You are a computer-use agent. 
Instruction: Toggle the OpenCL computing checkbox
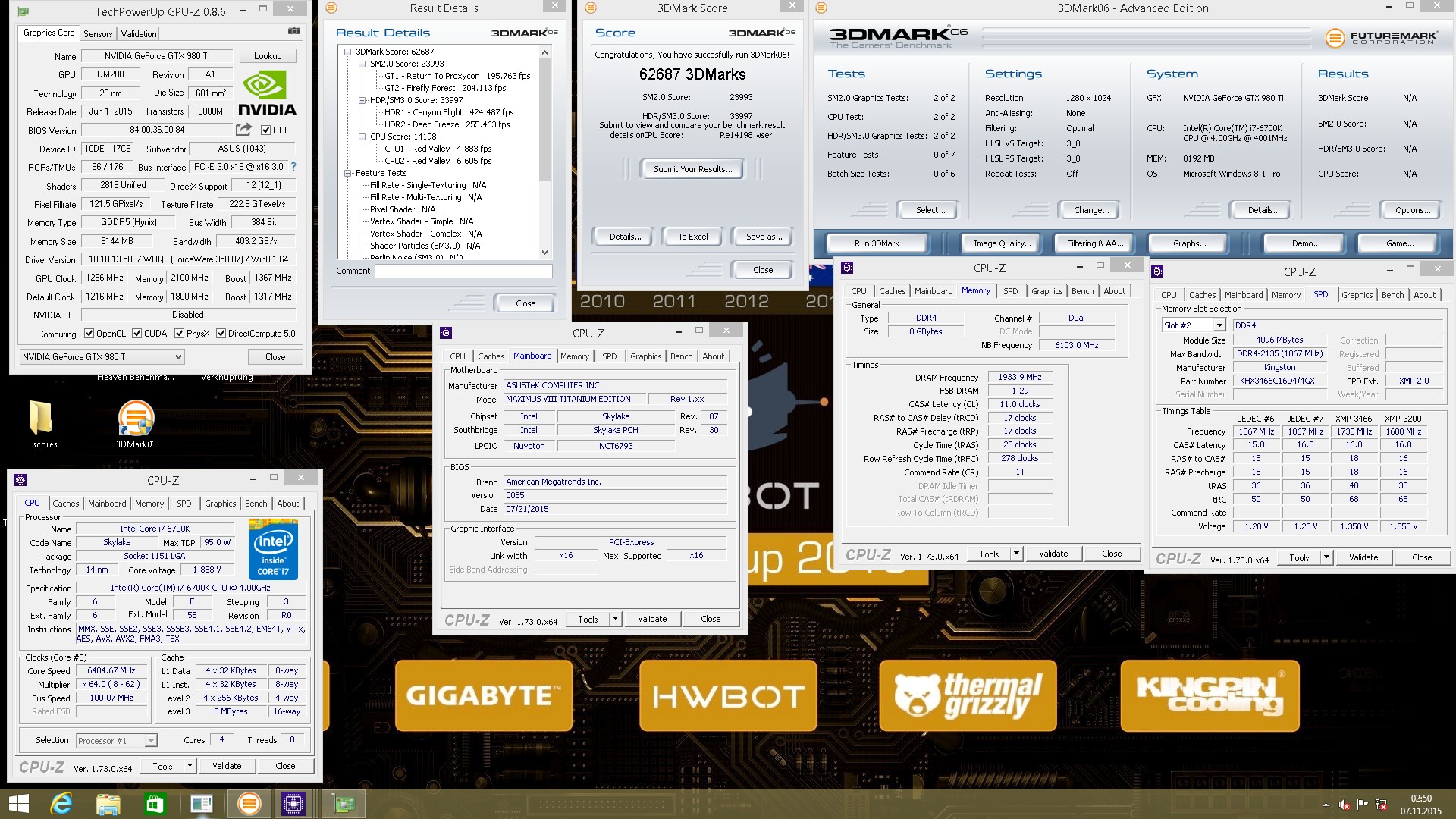click(x=89, y=334)
